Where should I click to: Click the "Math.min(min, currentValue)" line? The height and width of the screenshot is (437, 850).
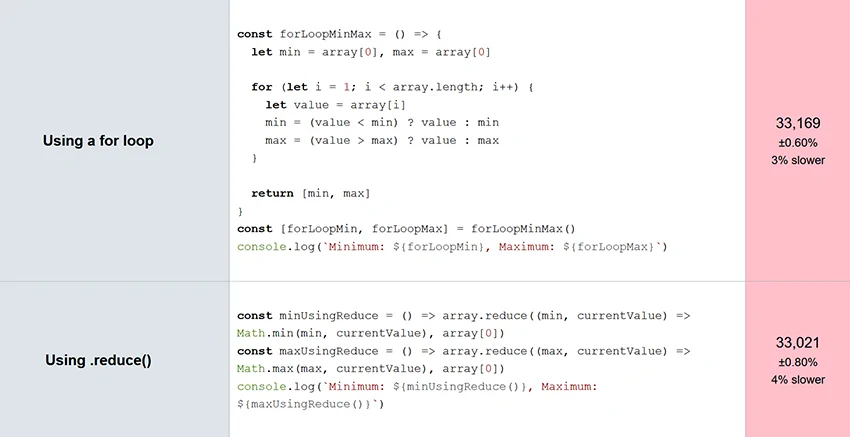pos(371,333)
